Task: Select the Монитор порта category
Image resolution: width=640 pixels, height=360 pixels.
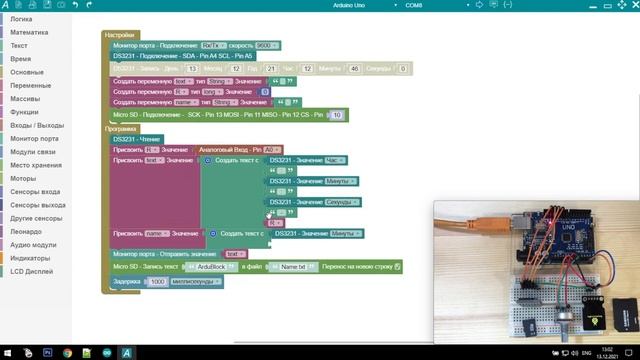Action: (34, 139)
